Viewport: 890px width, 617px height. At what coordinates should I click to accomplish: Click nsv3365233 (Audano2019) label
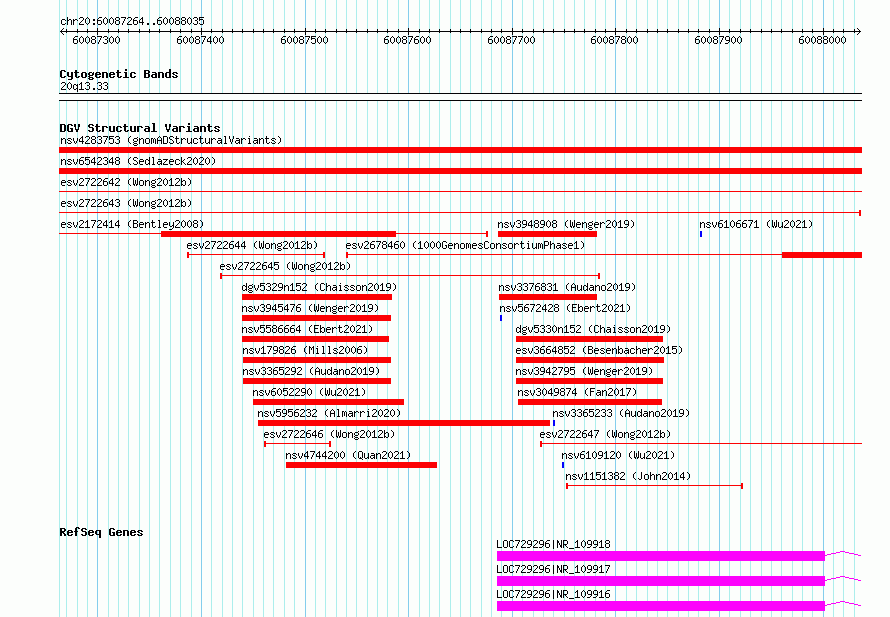(x=621, y=413)
